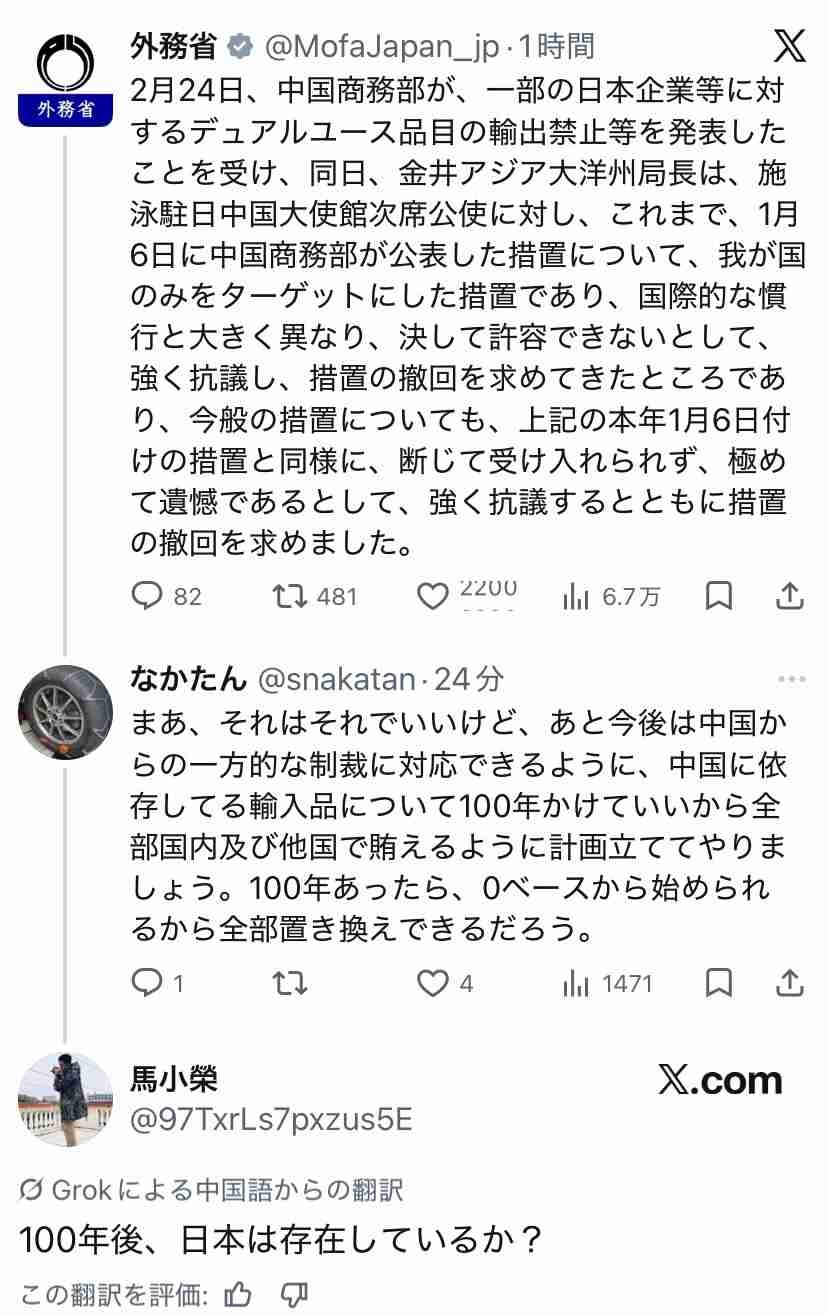Open the @snakatan profile handle
Image resolution: width=828 pixels, height=1315 pixels.
click(x=335, y=679)
